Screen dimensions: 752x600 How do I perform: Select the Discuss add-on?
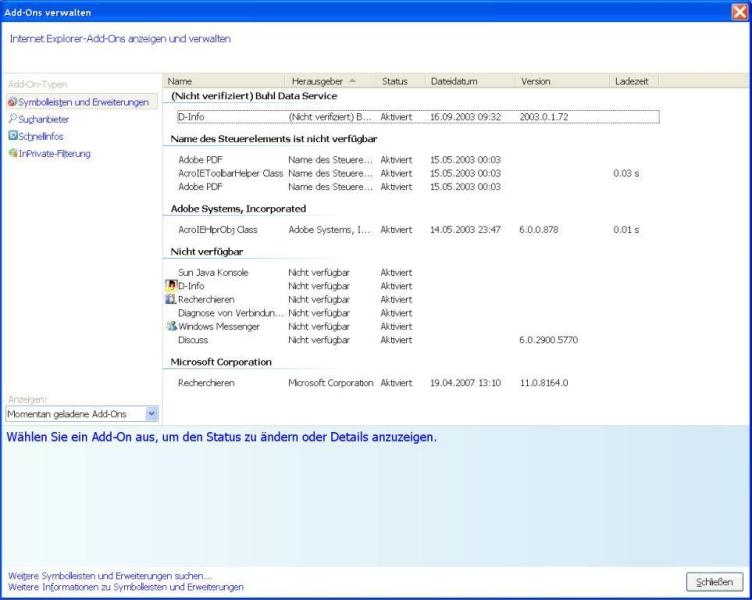[418, 340]
